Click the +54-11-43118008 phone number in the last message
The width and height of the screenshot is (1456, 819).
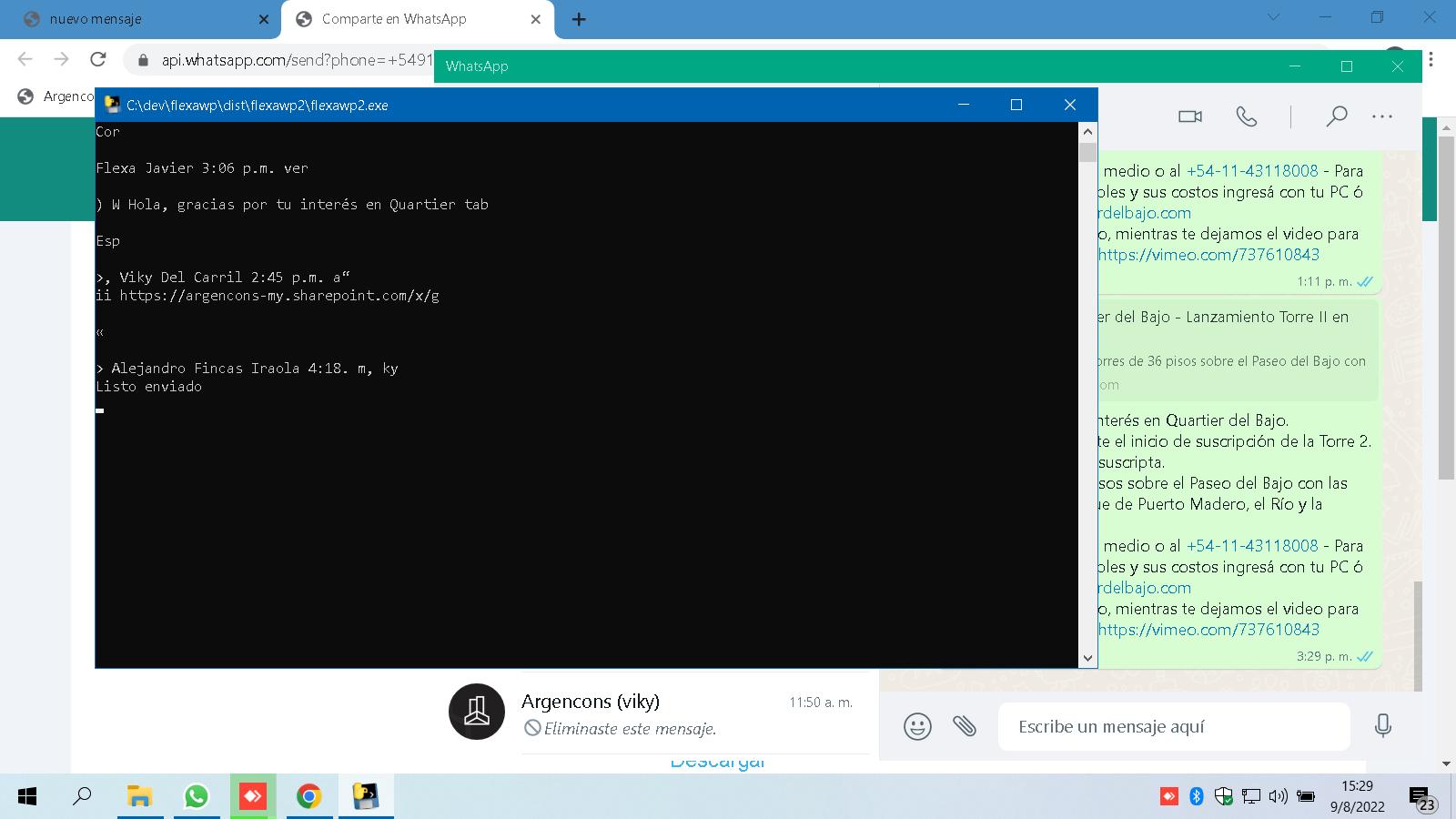(x=1252, y=546)
